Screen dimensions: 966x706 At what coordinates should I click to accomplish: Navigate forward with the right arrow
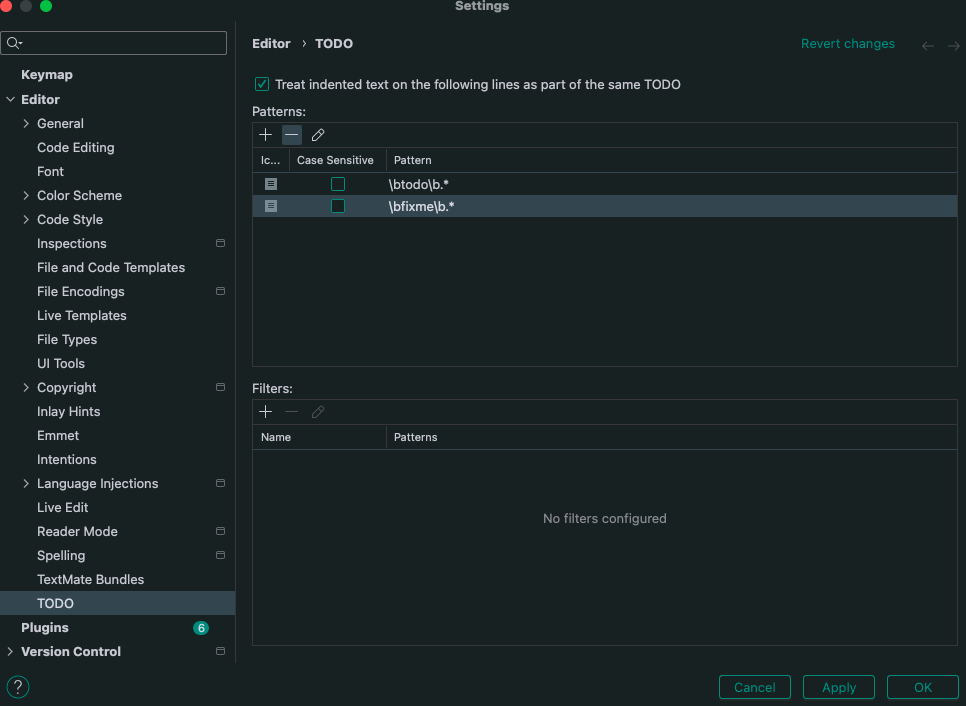[x=954, y=46]
